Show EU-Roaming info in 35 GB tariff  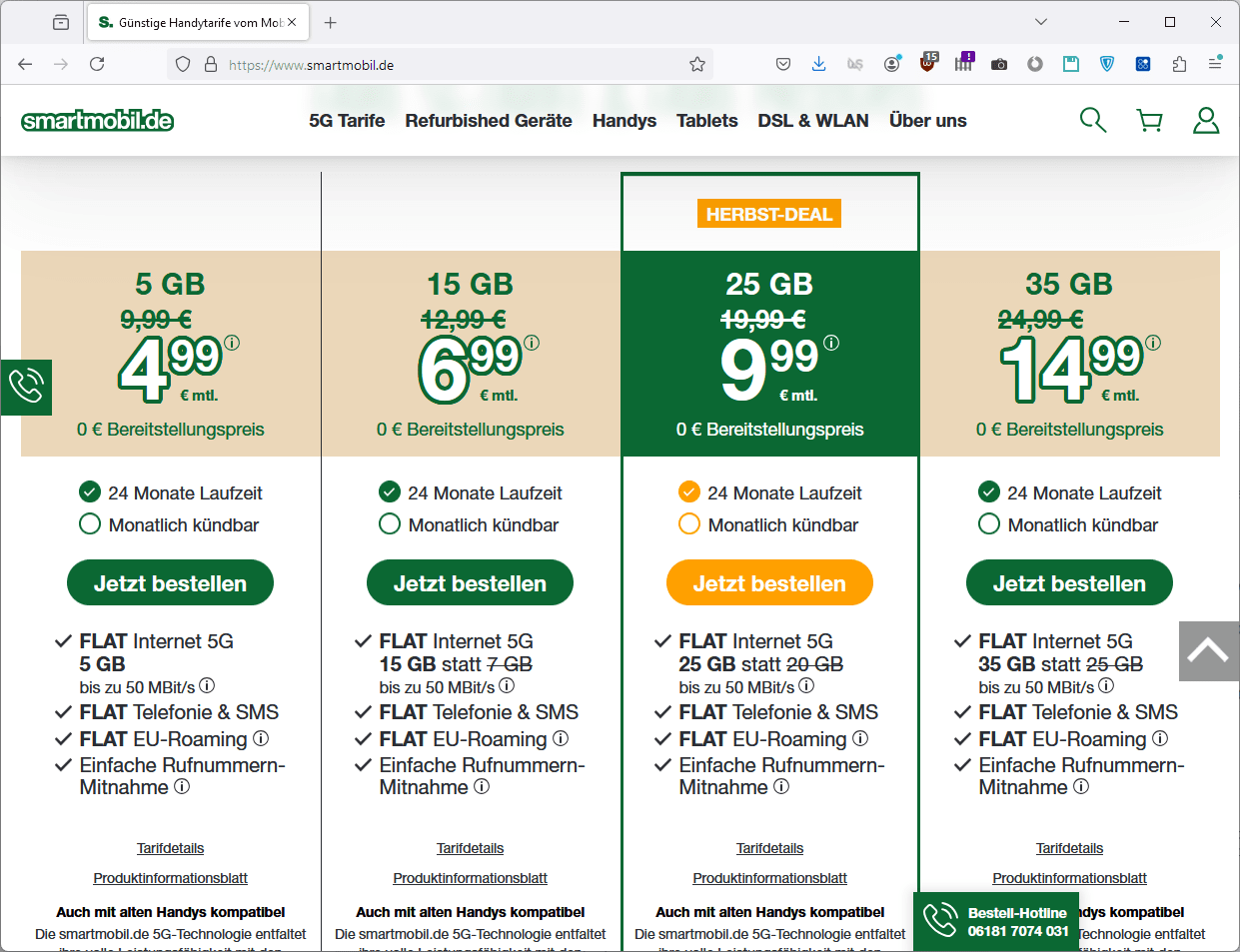coord(1160,738)
